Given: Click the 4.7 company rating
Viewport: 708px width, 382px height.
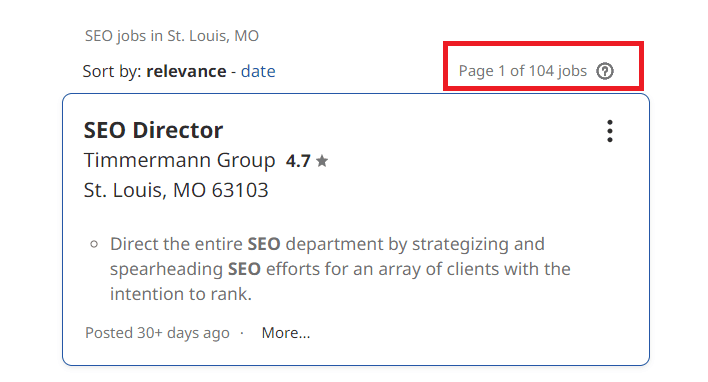Looking at the screenshot, I should 298,161.
